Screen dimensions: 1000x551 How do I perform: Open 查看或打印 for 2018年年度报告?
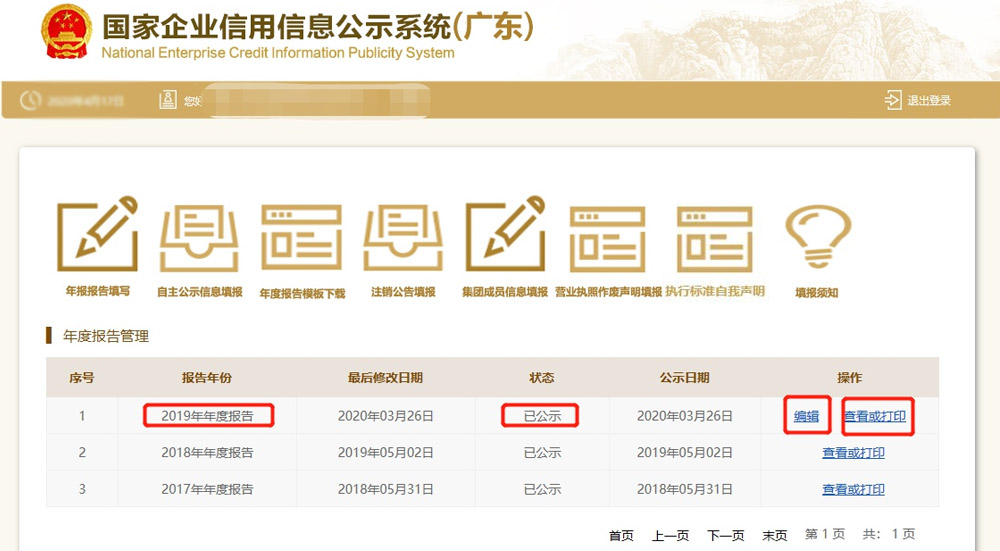point(853,453)
